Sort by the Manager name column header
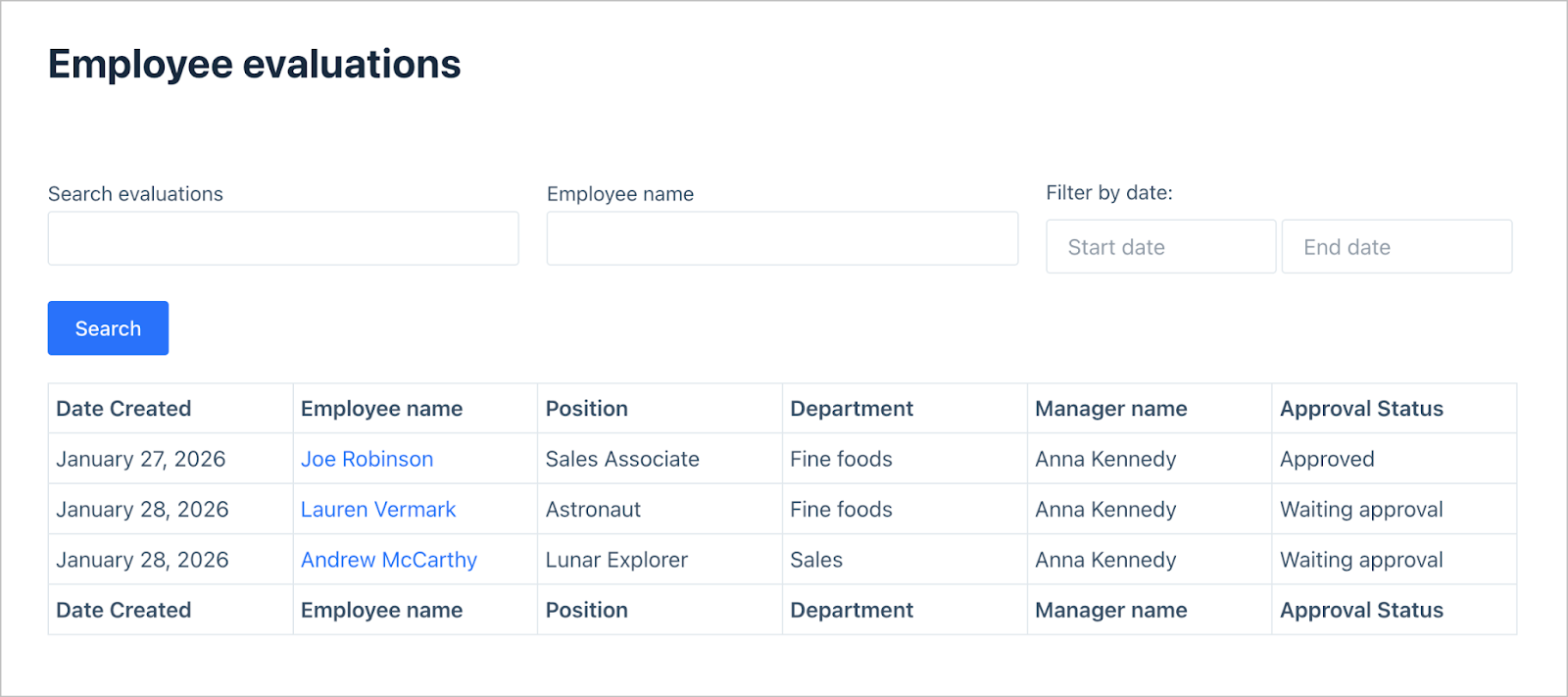The width and height of the screenshot is (1568, 697). coord(1110,408)
